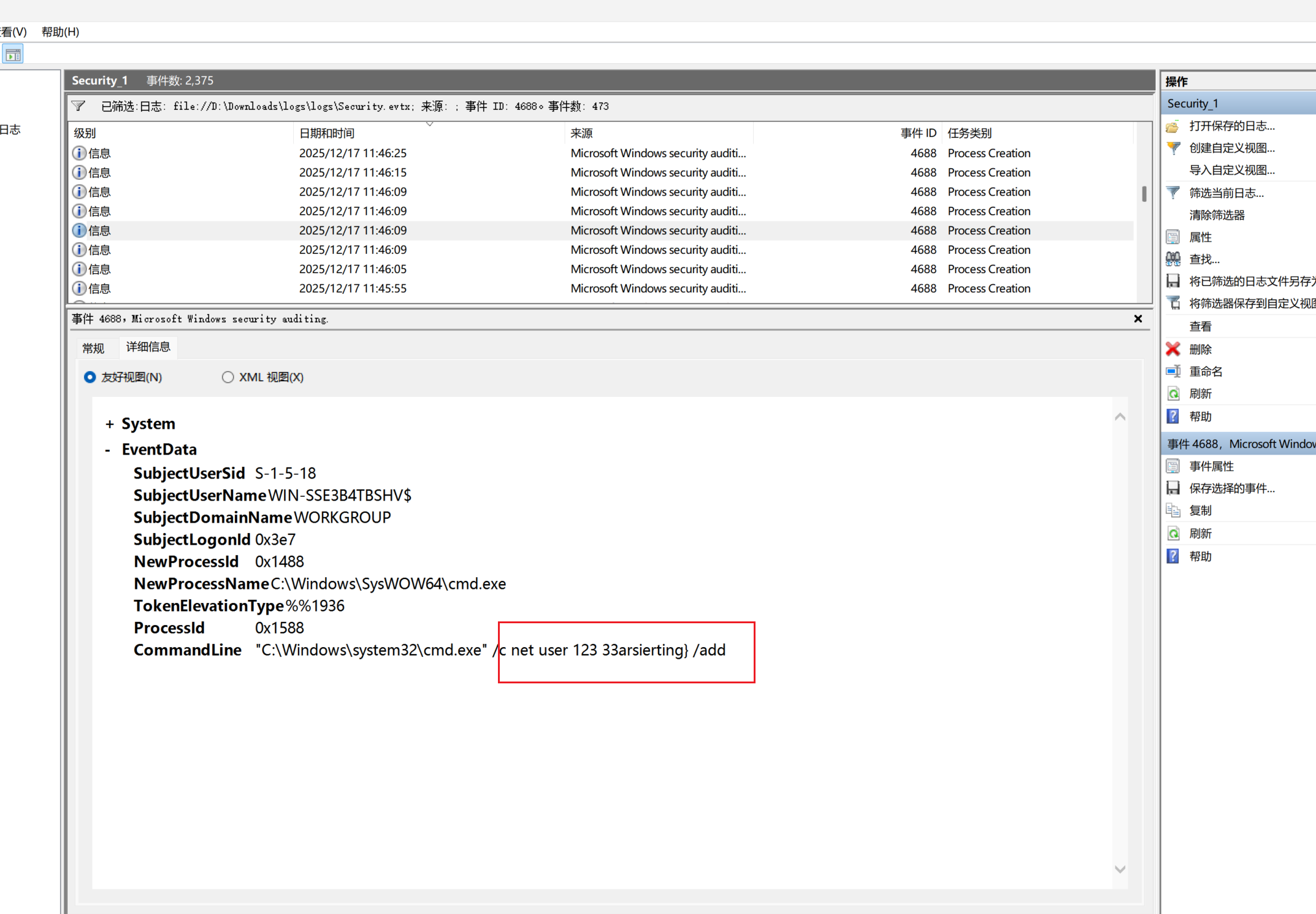
Task: Click the red X delete icon
Action: tap(1173, 349)
